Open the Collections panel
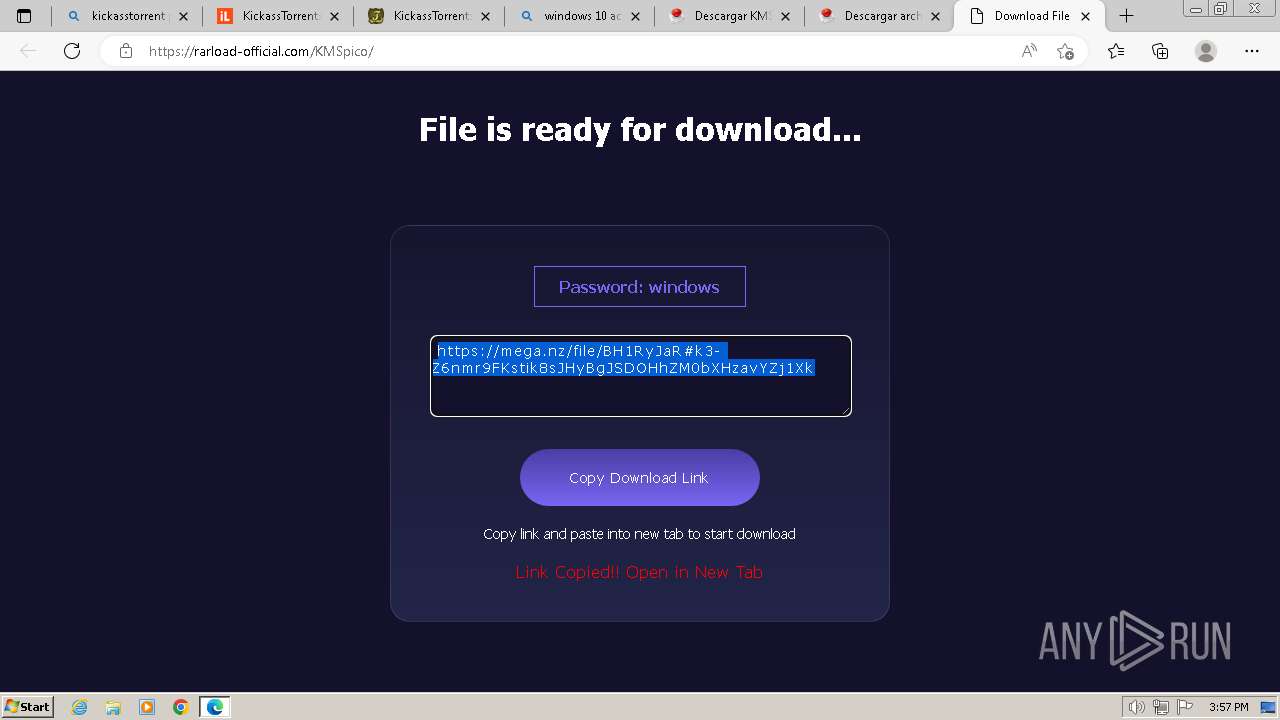 coord(1160,51)
